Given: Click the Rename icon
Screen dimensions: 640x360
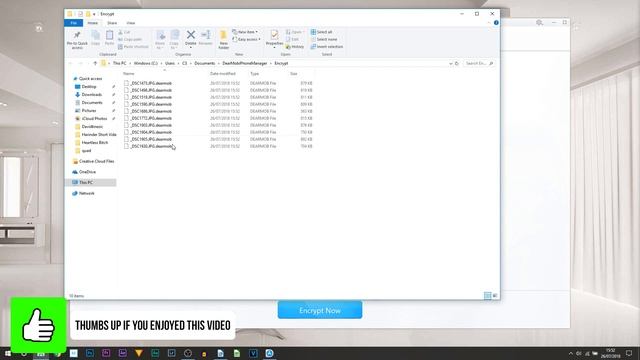Looking at the screenshot, I should tap(206, 35).
